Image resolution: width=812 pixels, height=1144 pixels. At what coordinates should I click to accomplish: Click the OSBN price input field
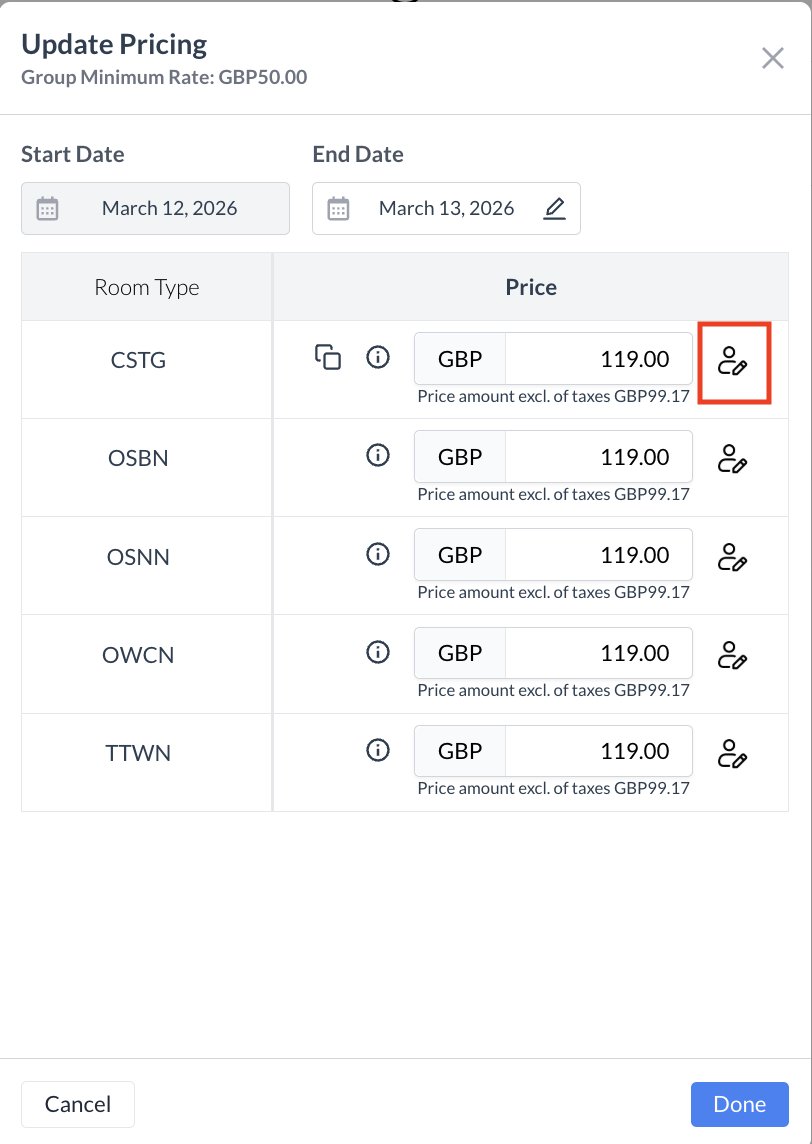click(x=598, y=456)
